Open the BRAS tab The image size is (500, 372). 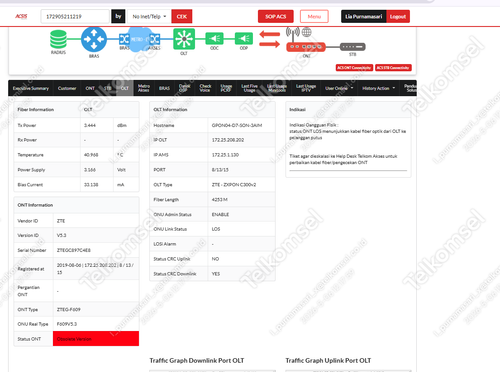pos(164,88)
